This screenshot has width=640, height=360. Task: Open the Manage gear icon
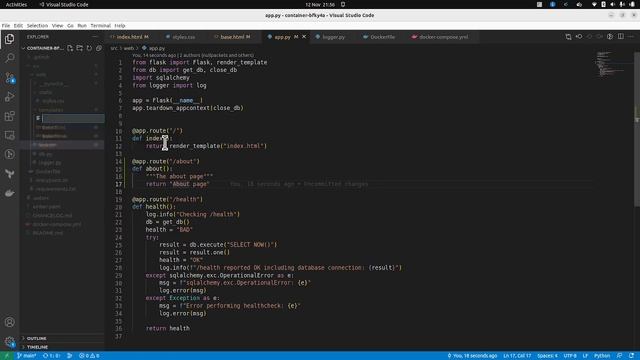pyautogui.click(x=10, y=341)
